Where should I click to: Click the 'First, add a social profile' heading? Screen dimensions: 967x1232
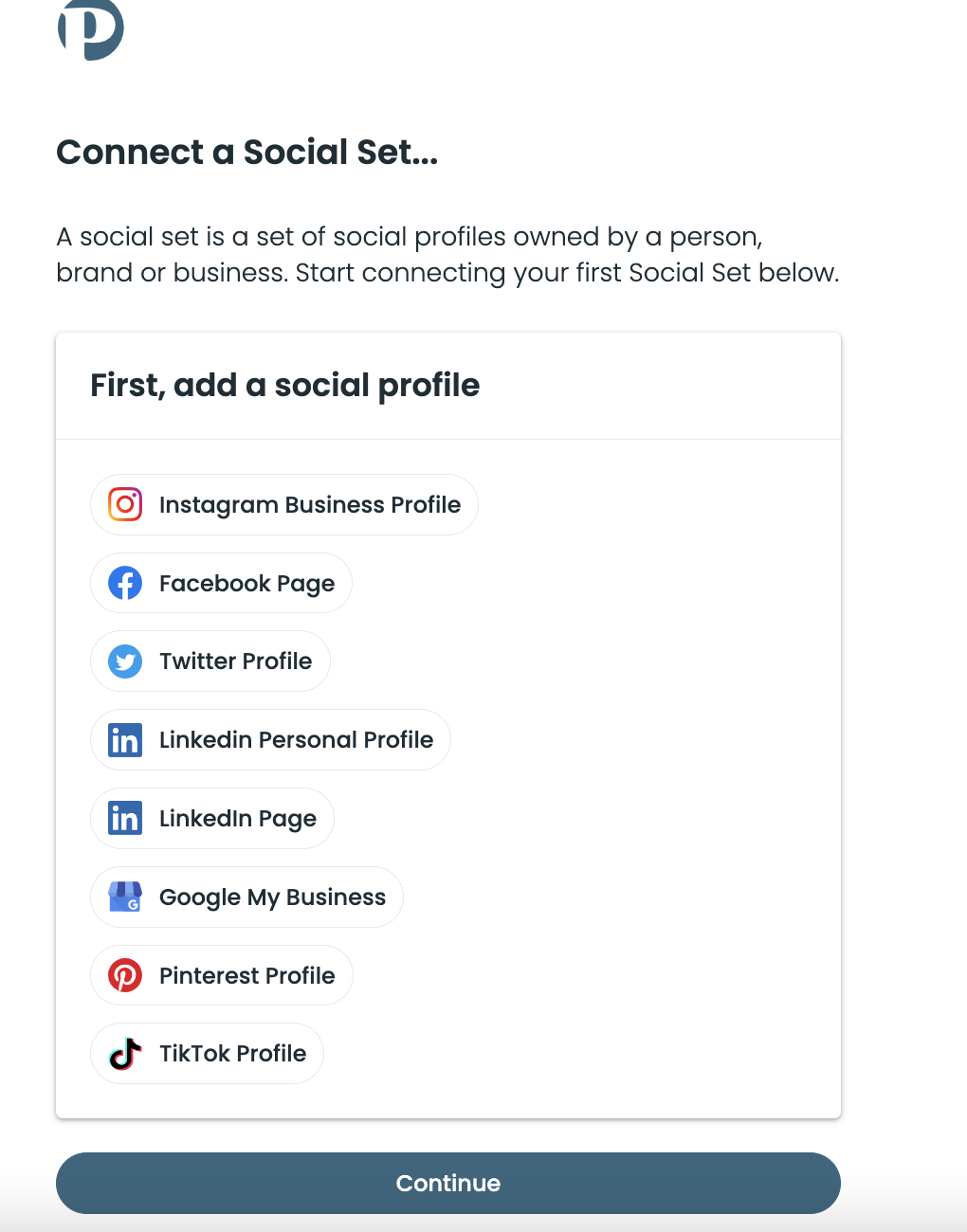284,386
